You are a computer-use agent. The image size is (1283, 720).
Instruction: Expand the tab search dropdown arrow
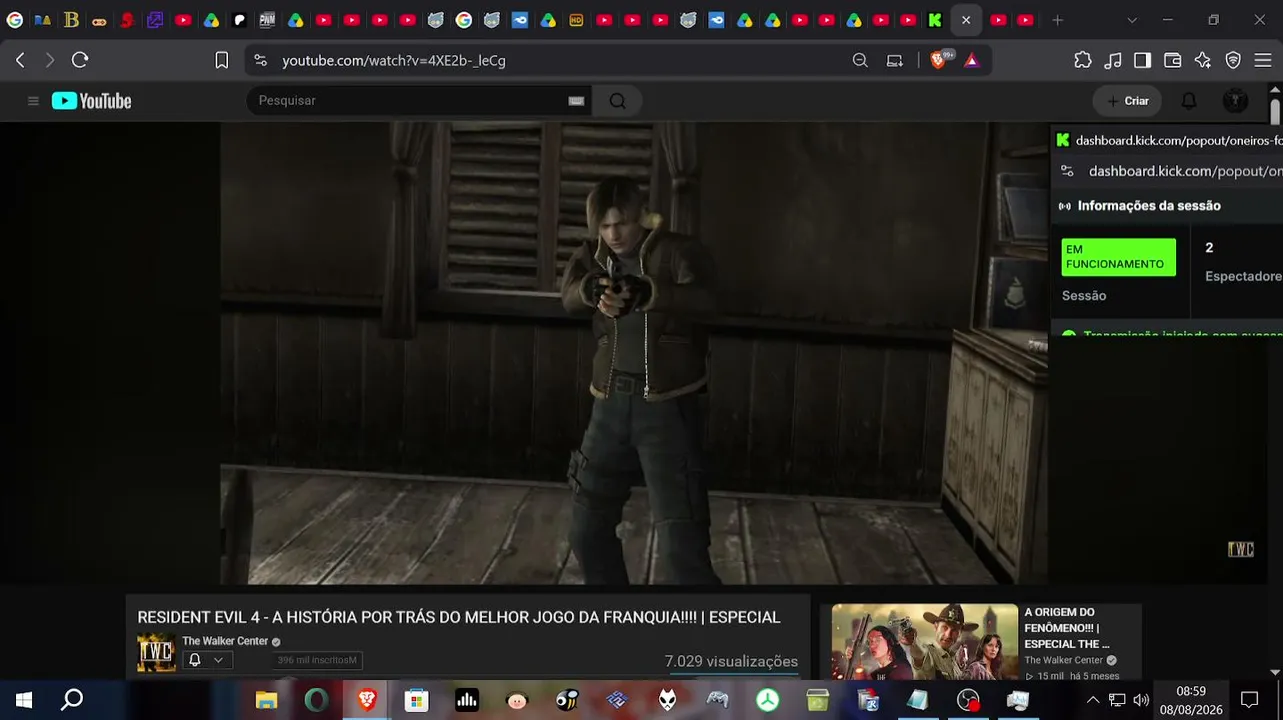click(1132, 20)
